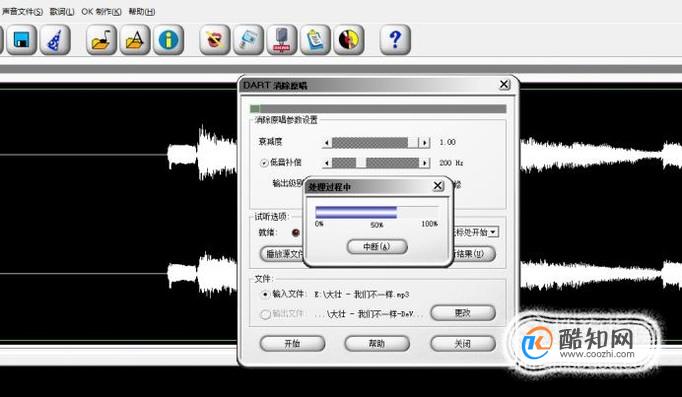Click the partially hidden 结果(U) button

coord(474,254)
